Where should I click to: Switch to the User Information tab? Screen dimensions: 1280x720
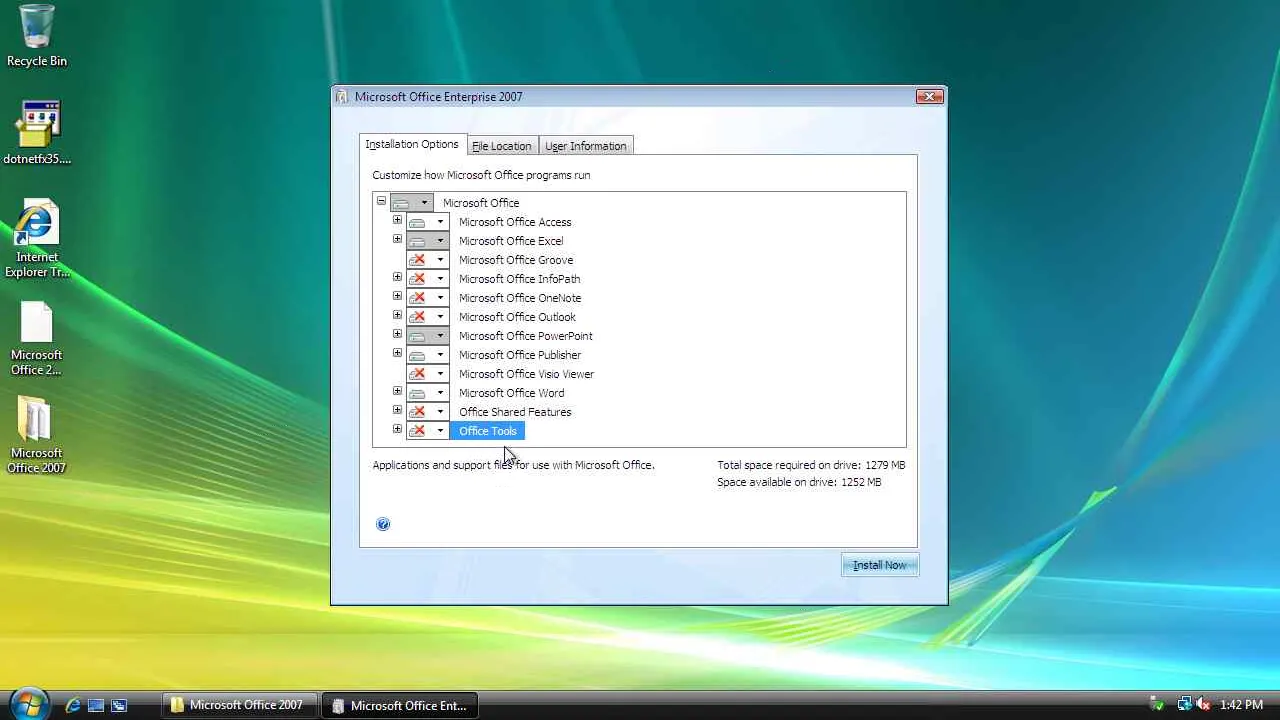tap(586, 146)
